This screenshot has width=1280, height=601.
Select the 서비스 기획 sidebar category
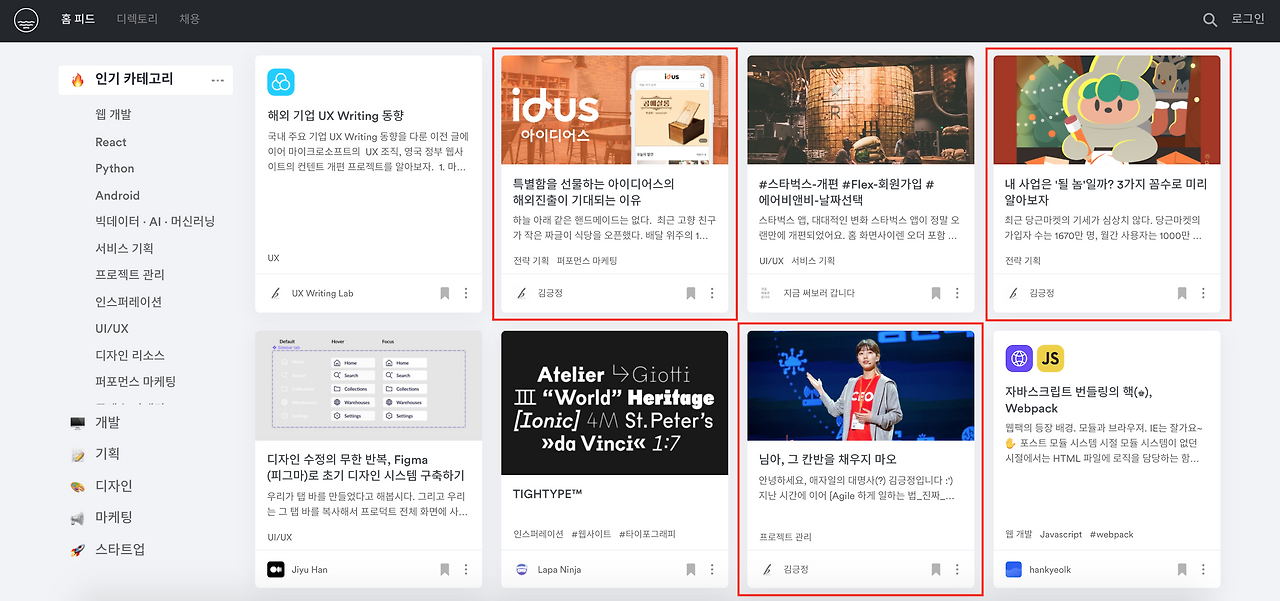pyautogui.click(x=125, y=248)
